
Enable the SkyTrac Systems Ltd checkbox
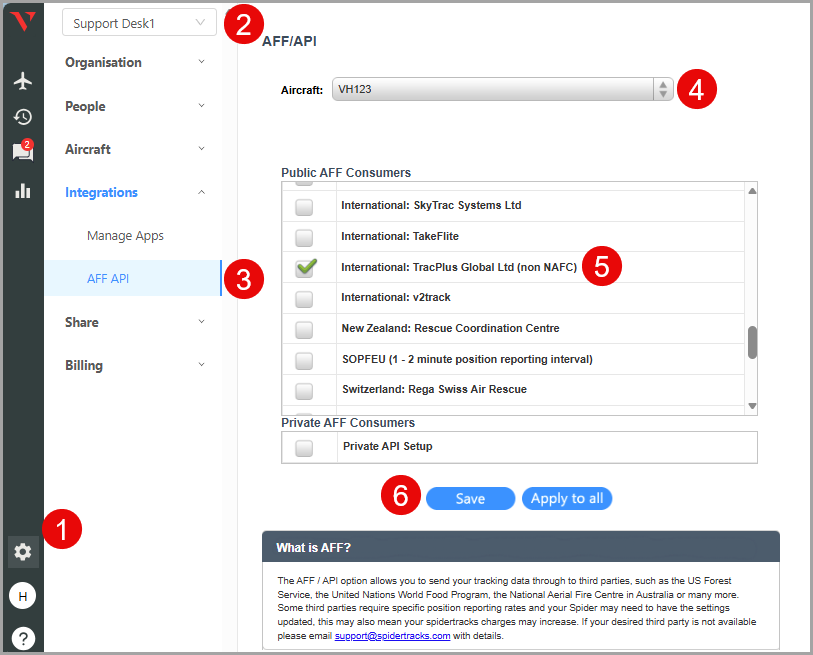pyautogui.click(x=304, y=206)
